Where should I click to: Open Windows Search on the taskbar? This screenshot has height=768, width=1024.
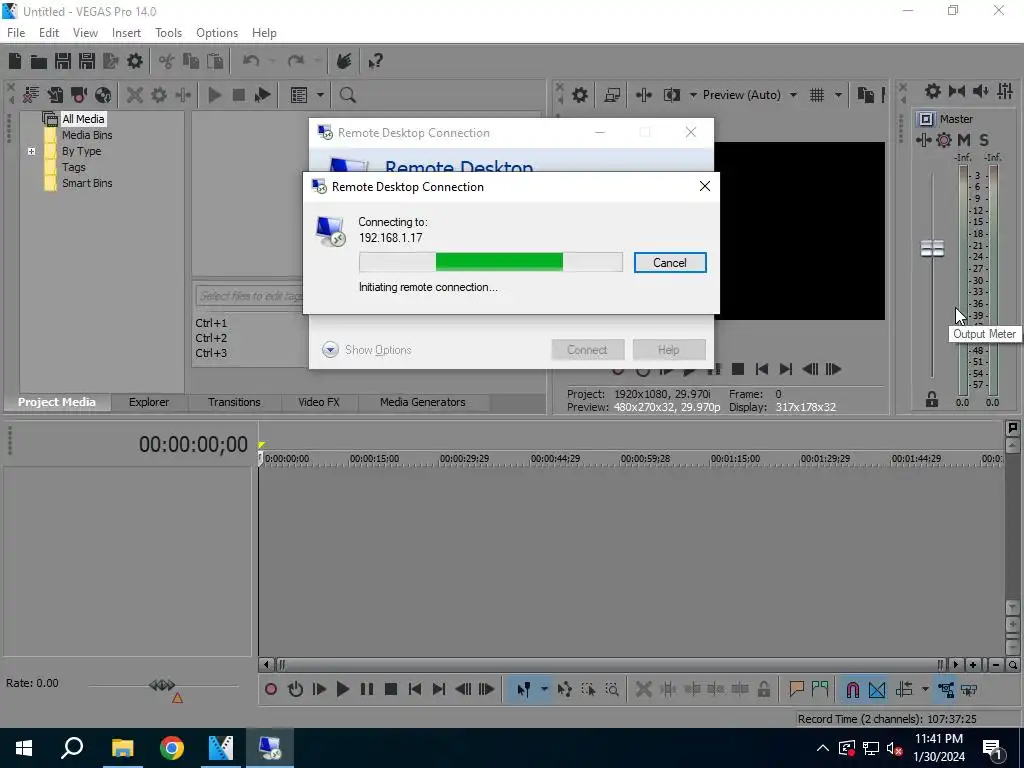pos(72,748)
